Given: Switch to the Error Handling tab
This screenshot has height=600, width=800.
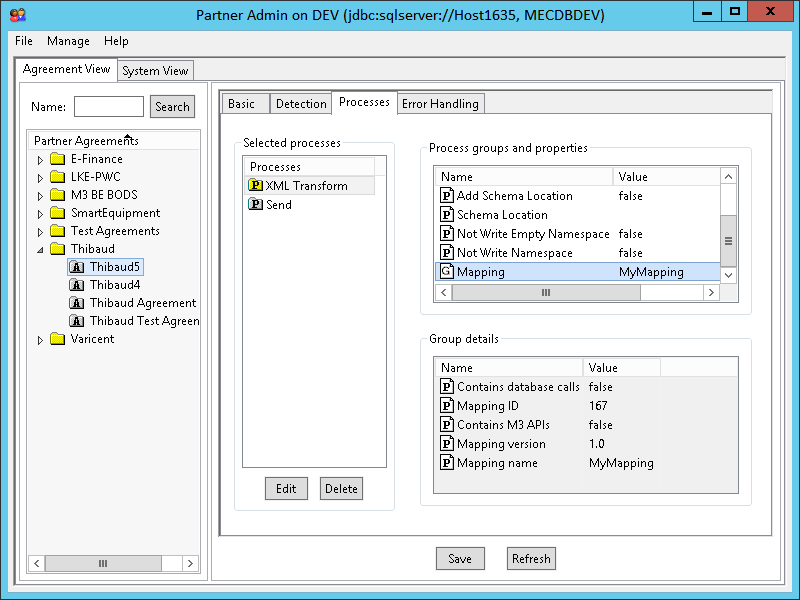Looking at the screenshot, I should point(440,103).
